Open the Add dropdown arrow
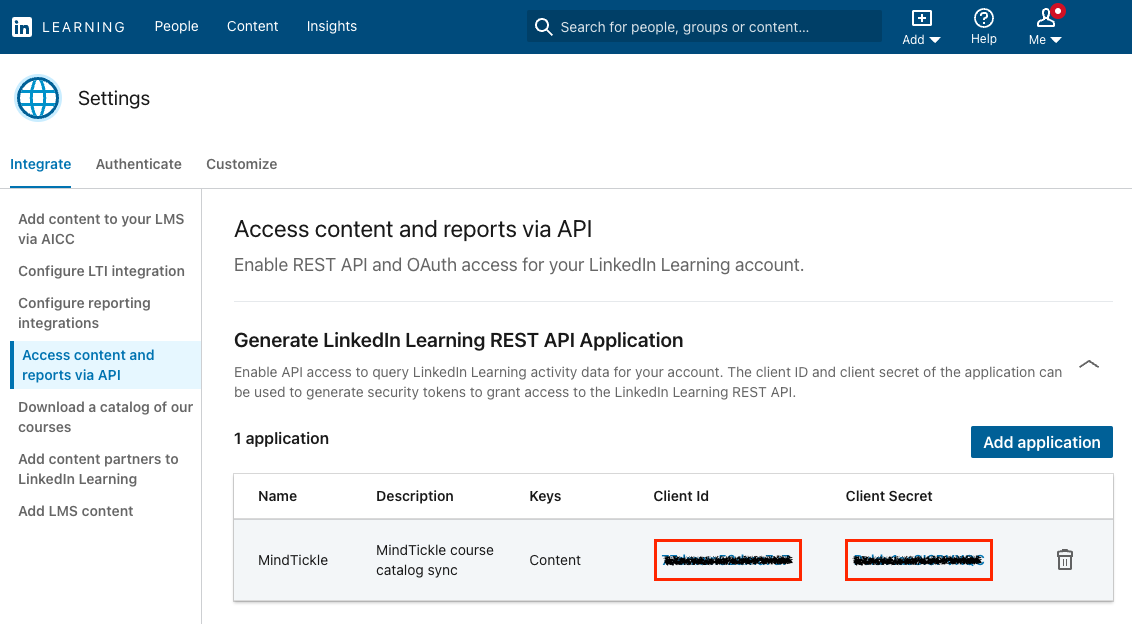Viewport: 1132px width, 624px height. point(933,39)
